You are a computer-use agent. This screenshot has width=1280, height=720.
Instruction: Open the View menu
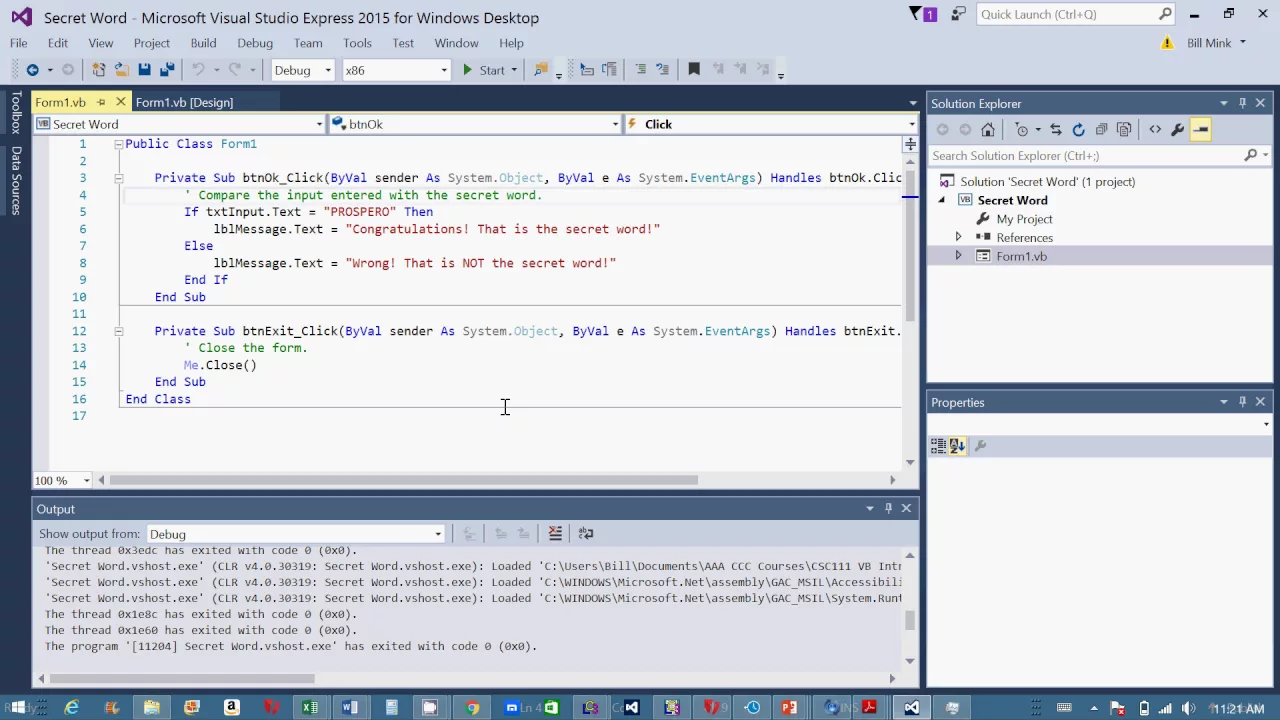(101, 43)
